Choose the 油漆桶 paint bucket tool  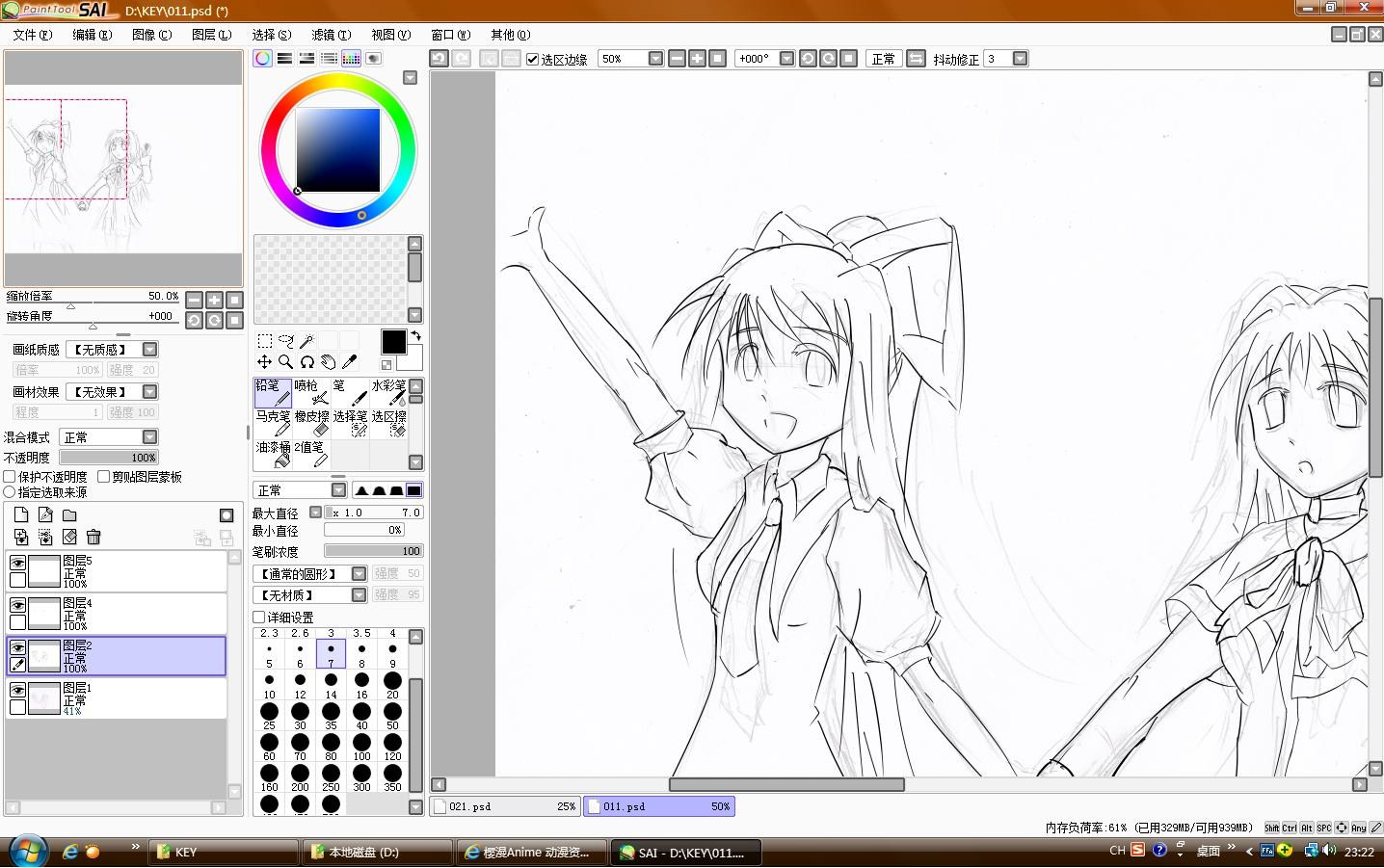273,454
